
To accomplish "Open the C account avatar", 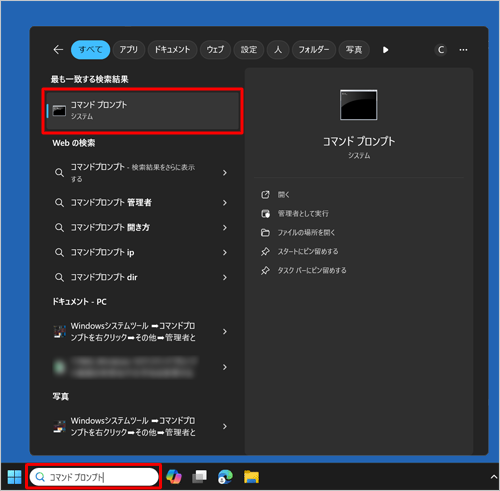I will 441,50.
